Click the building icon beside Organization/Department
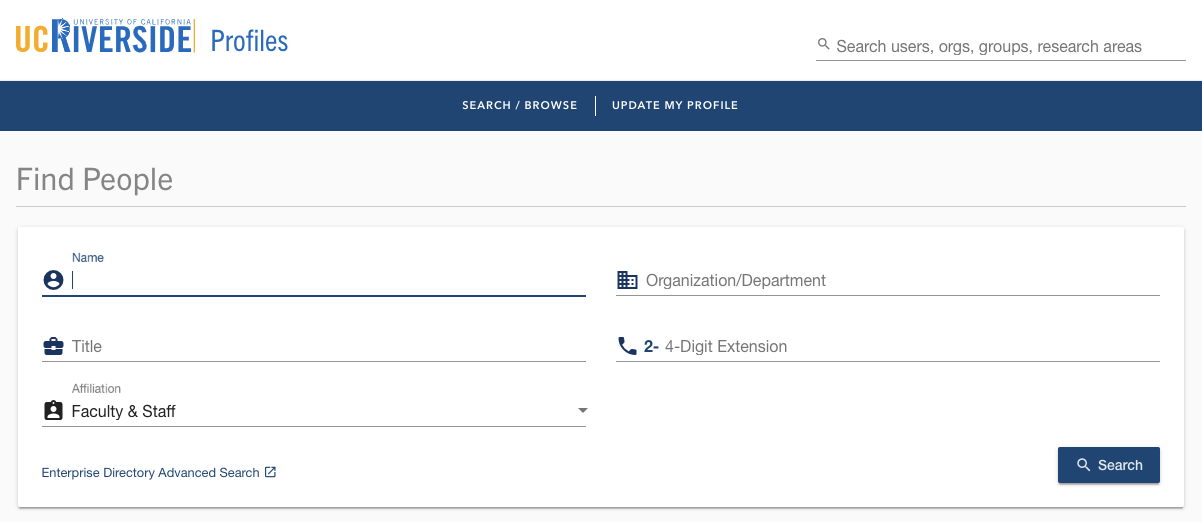Viewport: 1202px width, 522px height. click(x=627, y=281)
